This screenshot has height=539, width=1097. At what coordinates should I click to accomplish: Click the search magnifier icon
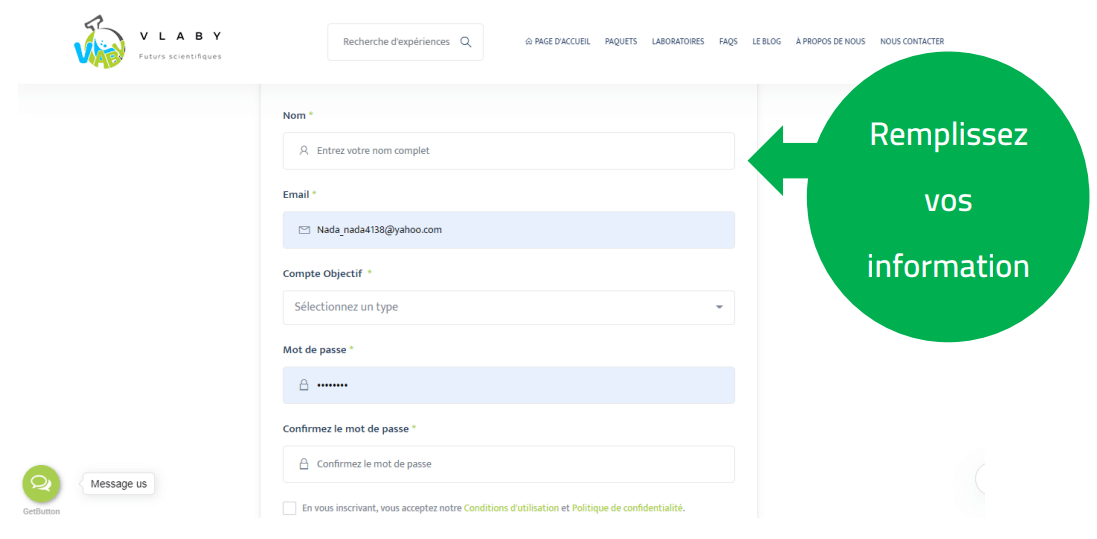pos(466,42)
